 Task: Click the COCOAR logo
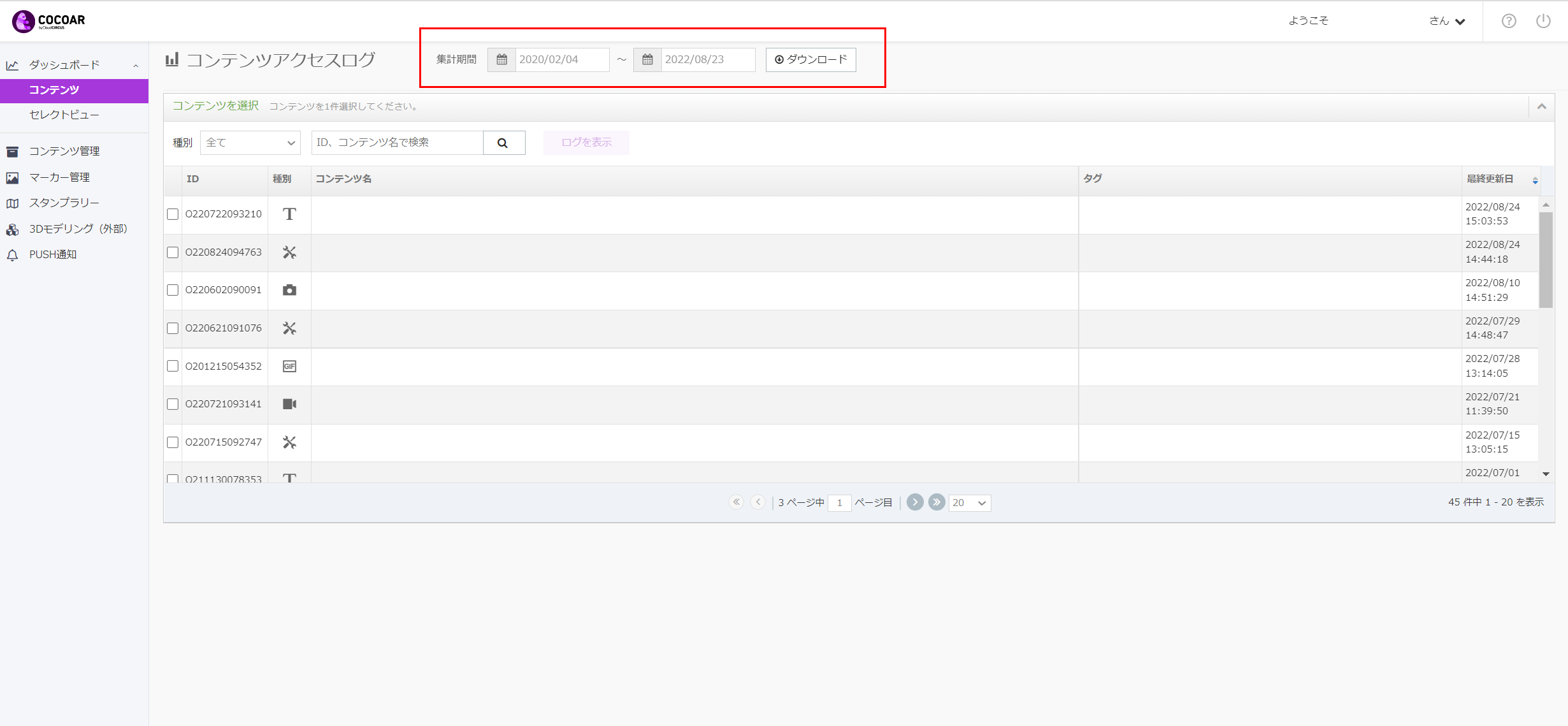(x=48, y=21)
